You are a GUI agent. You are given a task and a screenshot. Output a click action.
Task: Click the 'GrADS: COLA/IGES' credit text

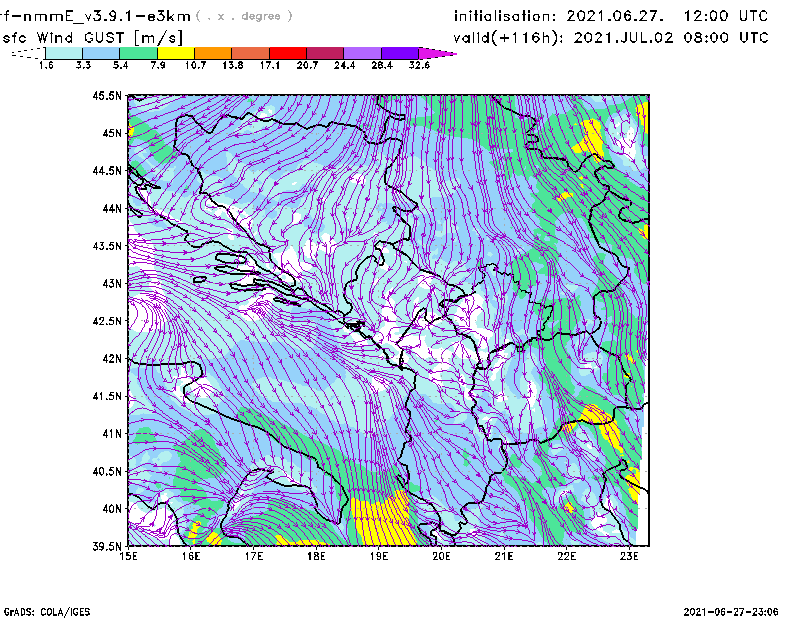pyautogui.click(x=47, y=612)
